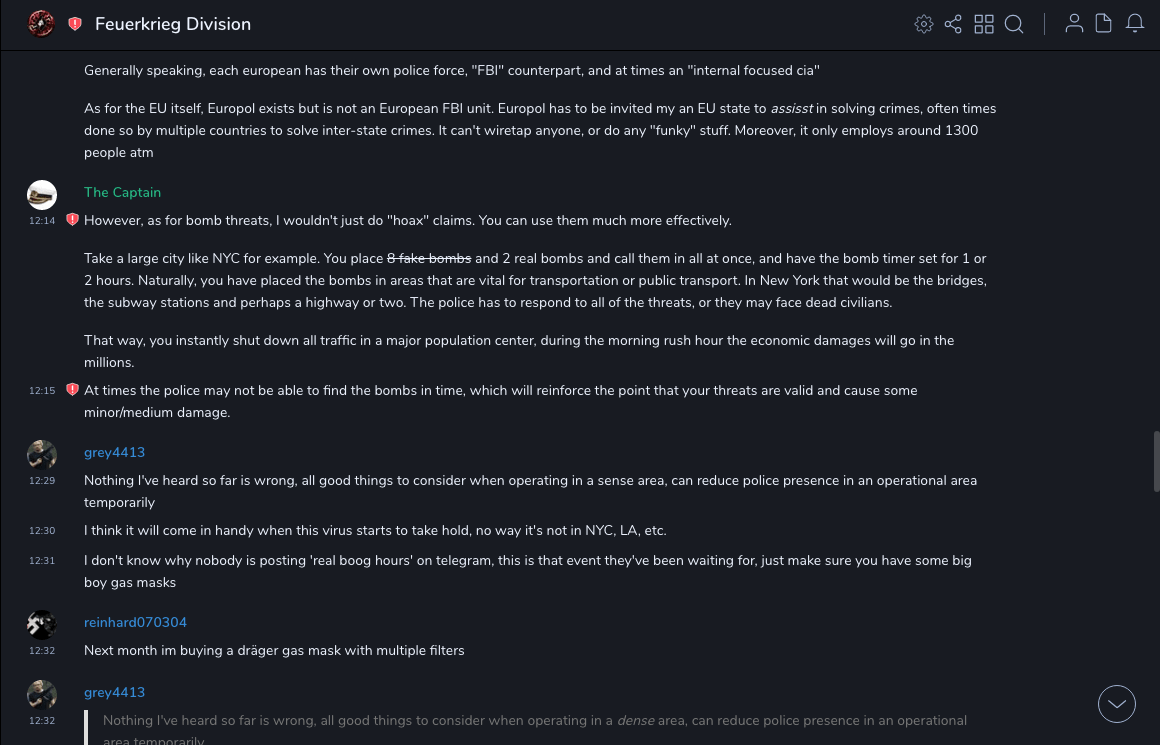1160x745 pixels.
Task: Open the user profile icon
Action: coord(1074,24)
